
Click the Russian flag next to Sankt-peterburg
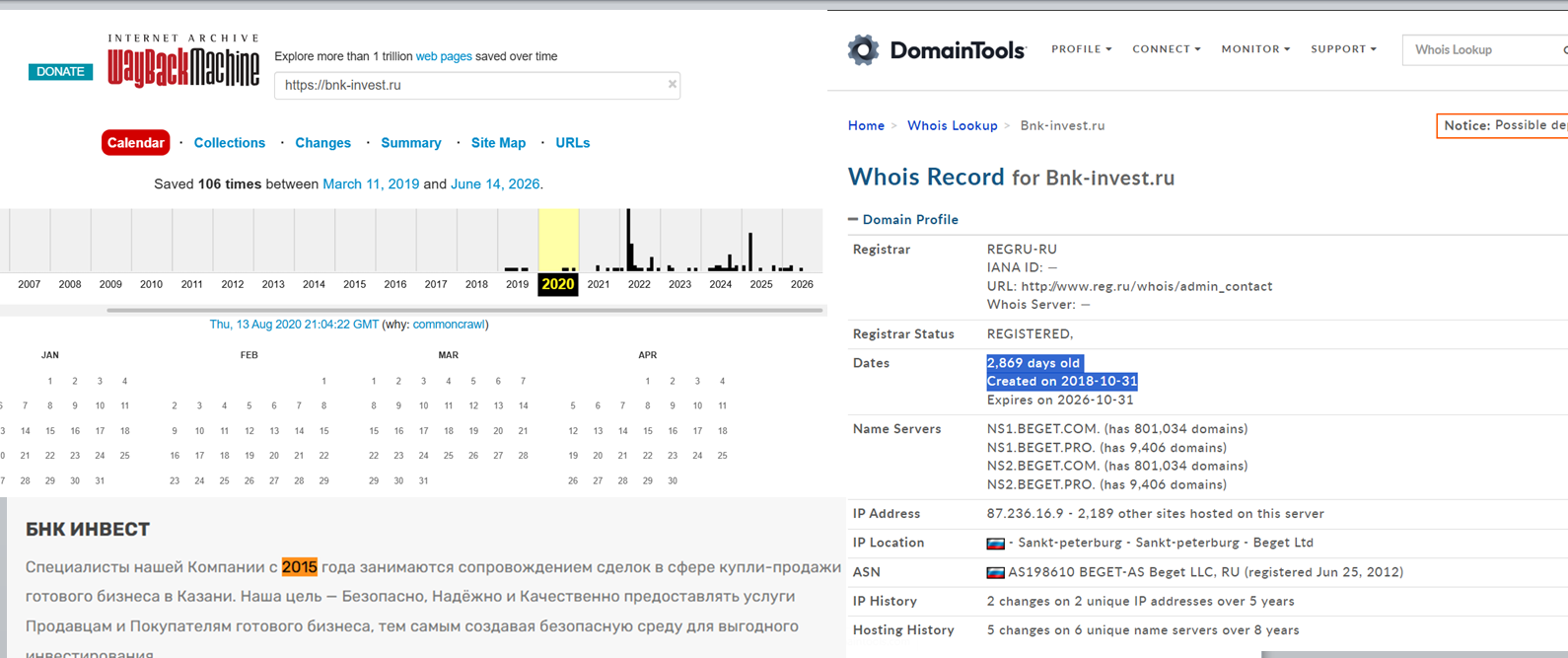click(996, 543)
